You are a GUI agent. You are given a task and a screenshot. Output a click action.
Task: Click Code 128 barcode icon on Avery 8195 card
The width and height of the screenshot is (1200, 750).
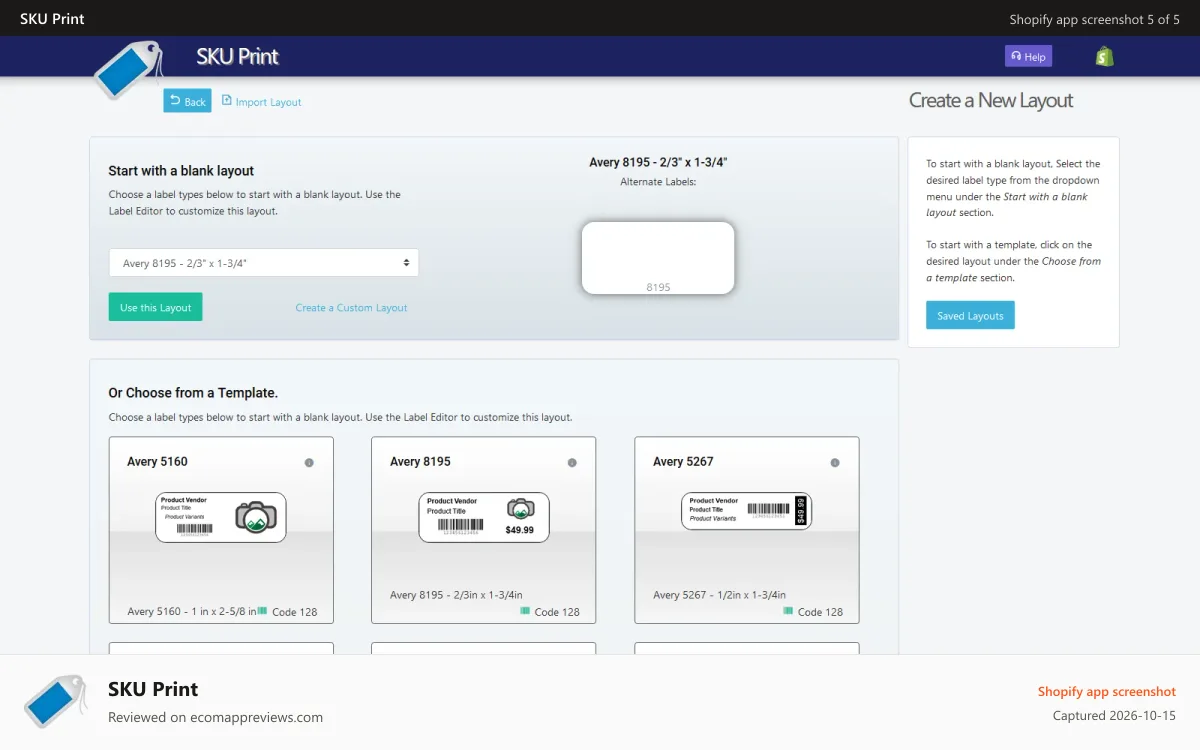525,610
